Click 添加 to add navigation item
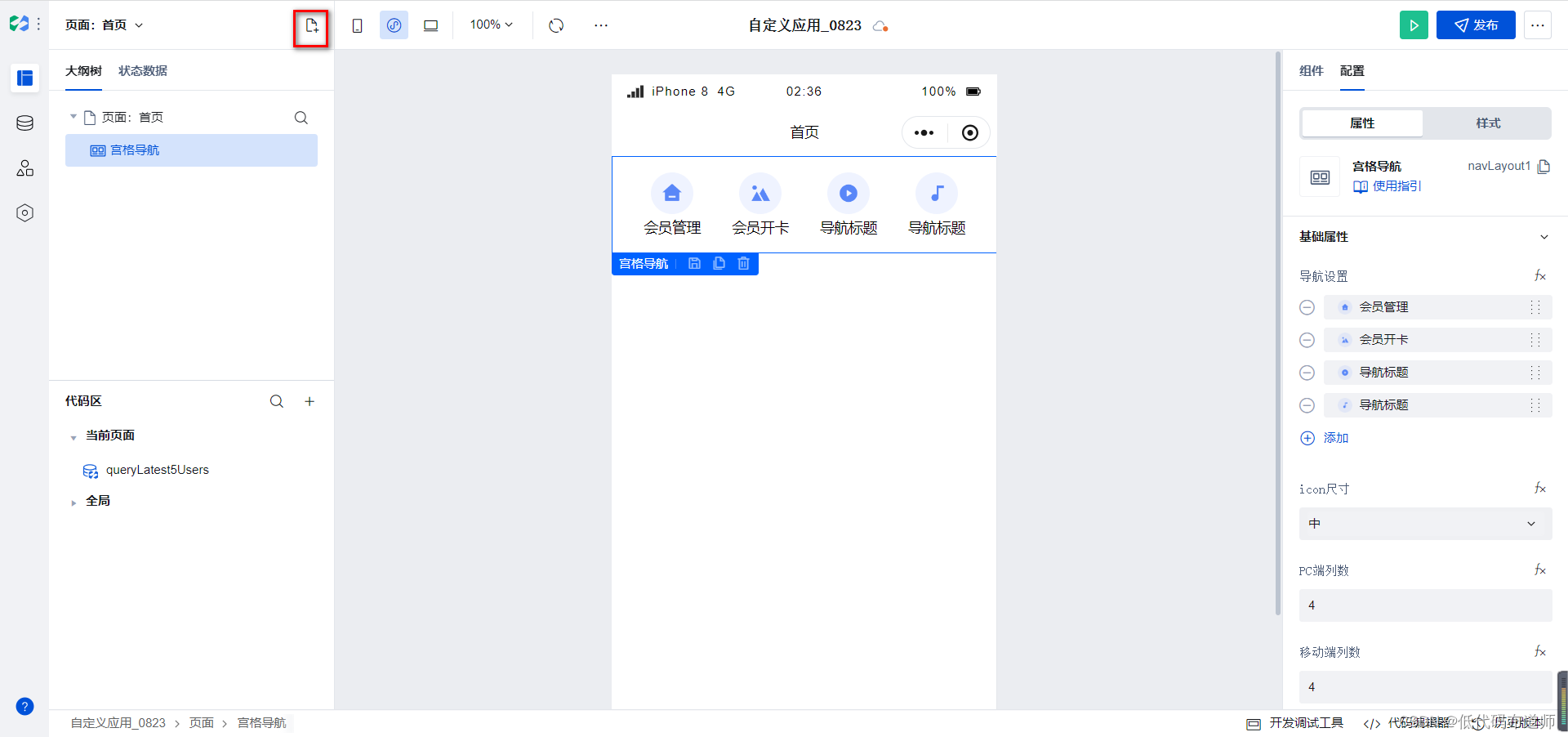The width and height of the screenshot is (1568, 737). pyautogui.click(x=1325, y=438)
